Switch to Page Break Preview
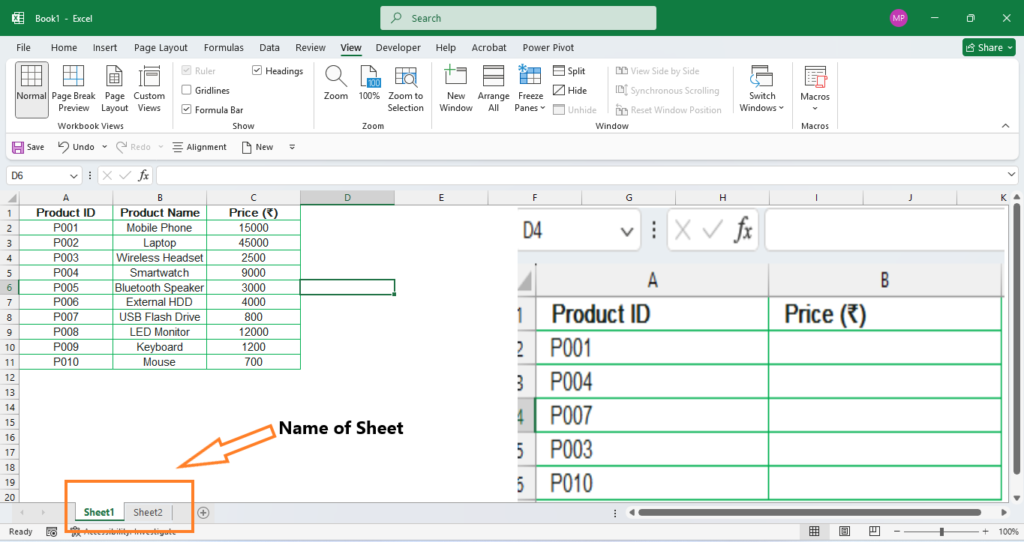The image size is (1024, 542). (x=73, y=89)
